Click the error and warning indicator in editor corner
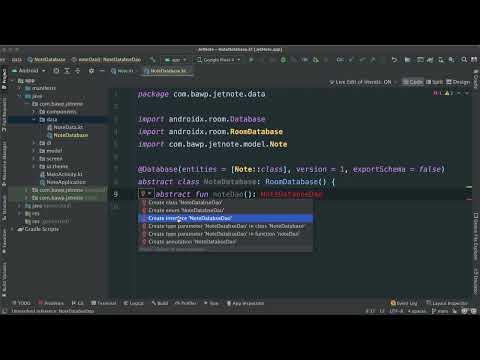Image resolution: width=480 pixels, height=360 pixels. tap(443, 93)
